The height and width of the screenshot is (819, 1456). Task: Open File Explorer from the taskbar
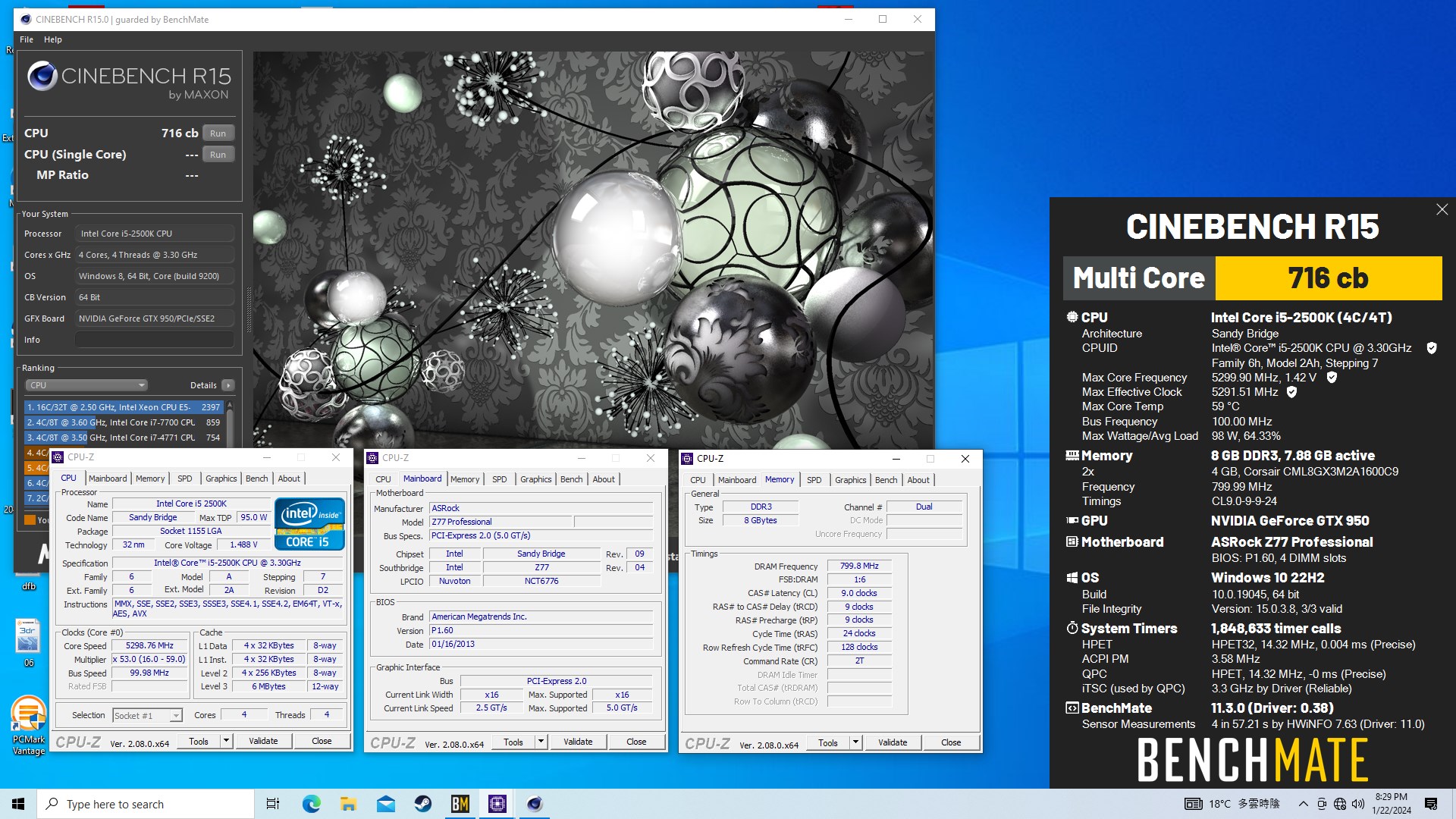348,804
